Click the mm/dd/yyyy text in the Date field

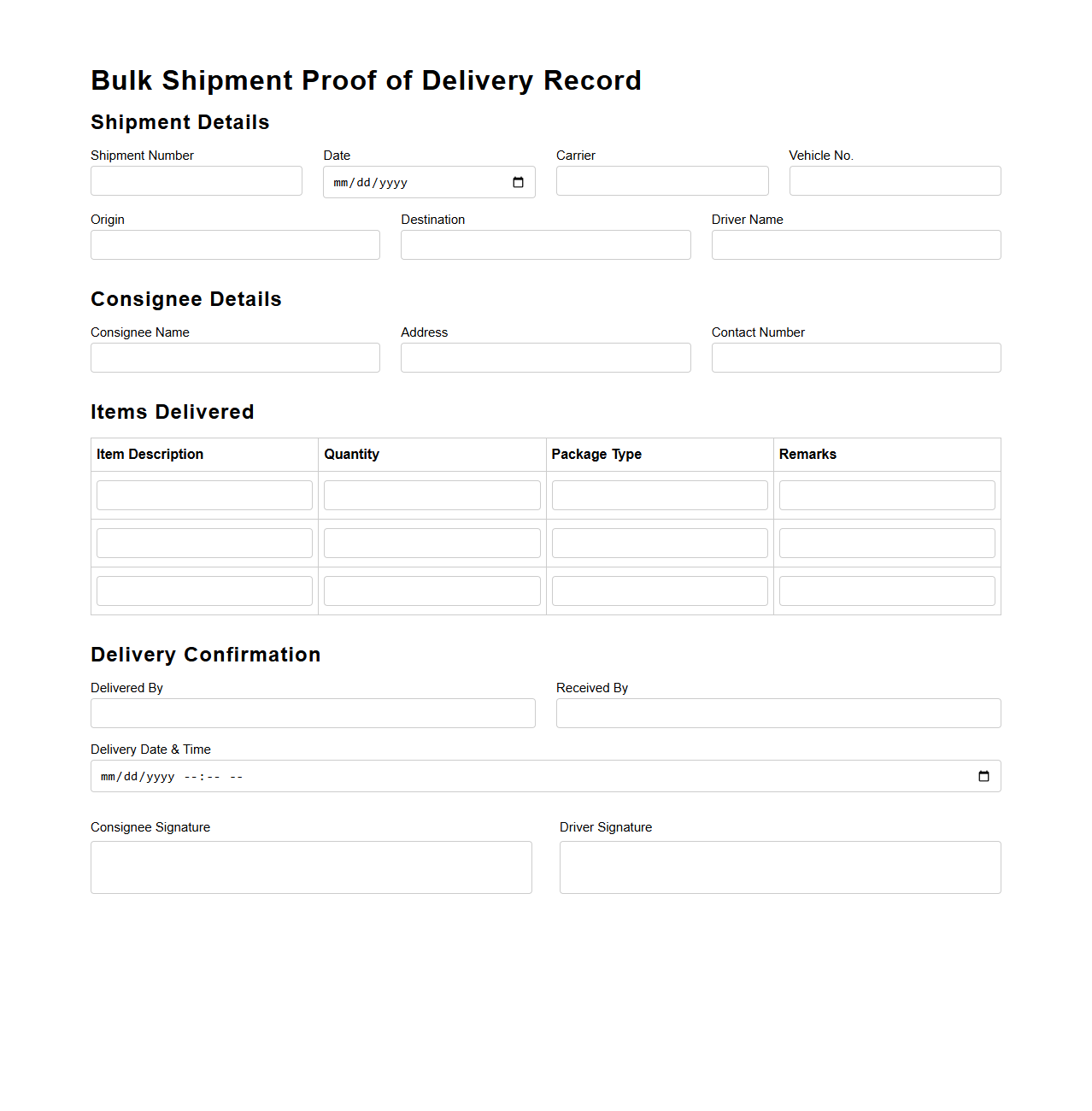pos(369,182)
